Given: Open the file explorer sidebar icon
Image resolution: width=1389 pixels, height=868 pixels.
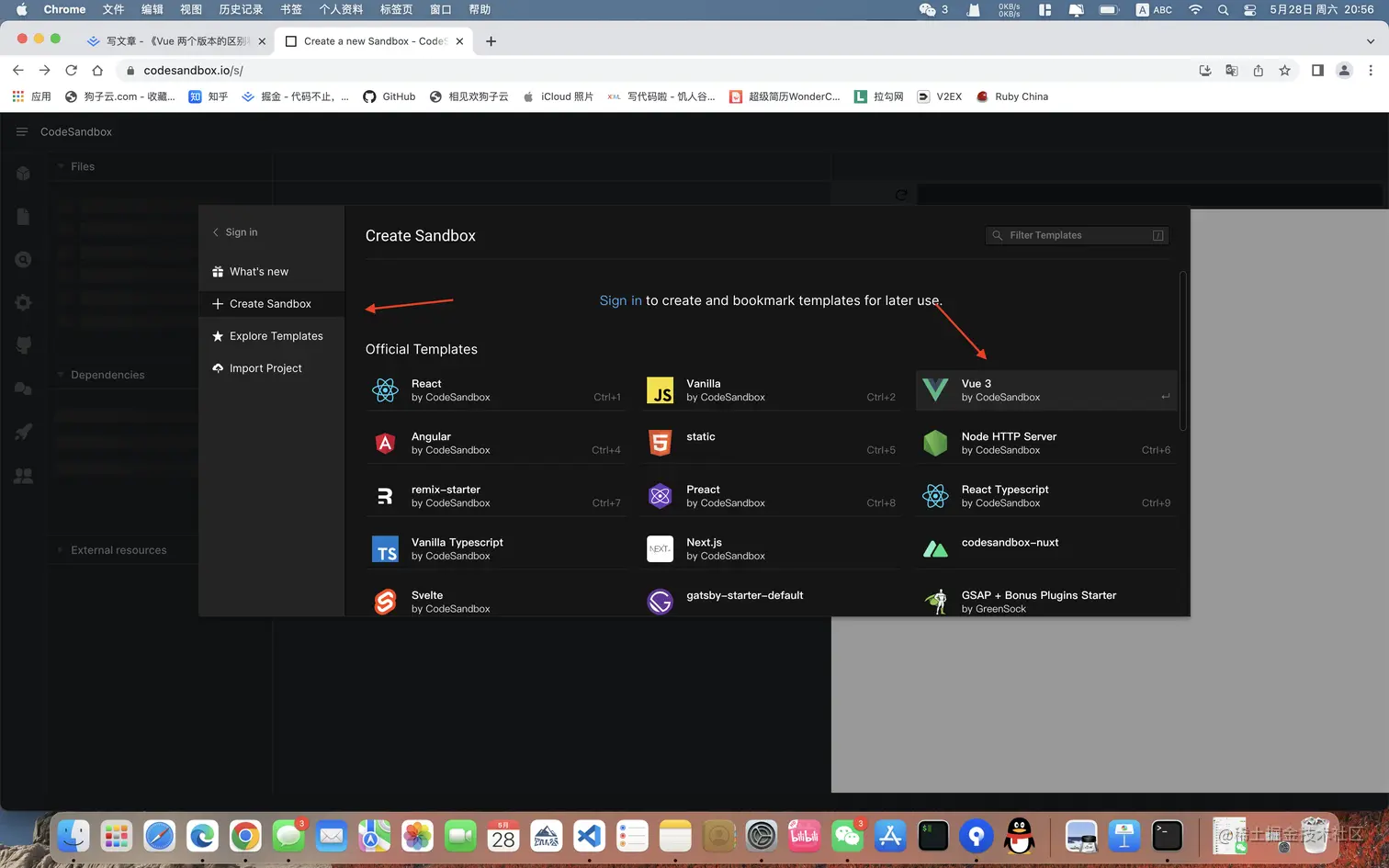Looking at the screenshot, I should coord(24,217).
